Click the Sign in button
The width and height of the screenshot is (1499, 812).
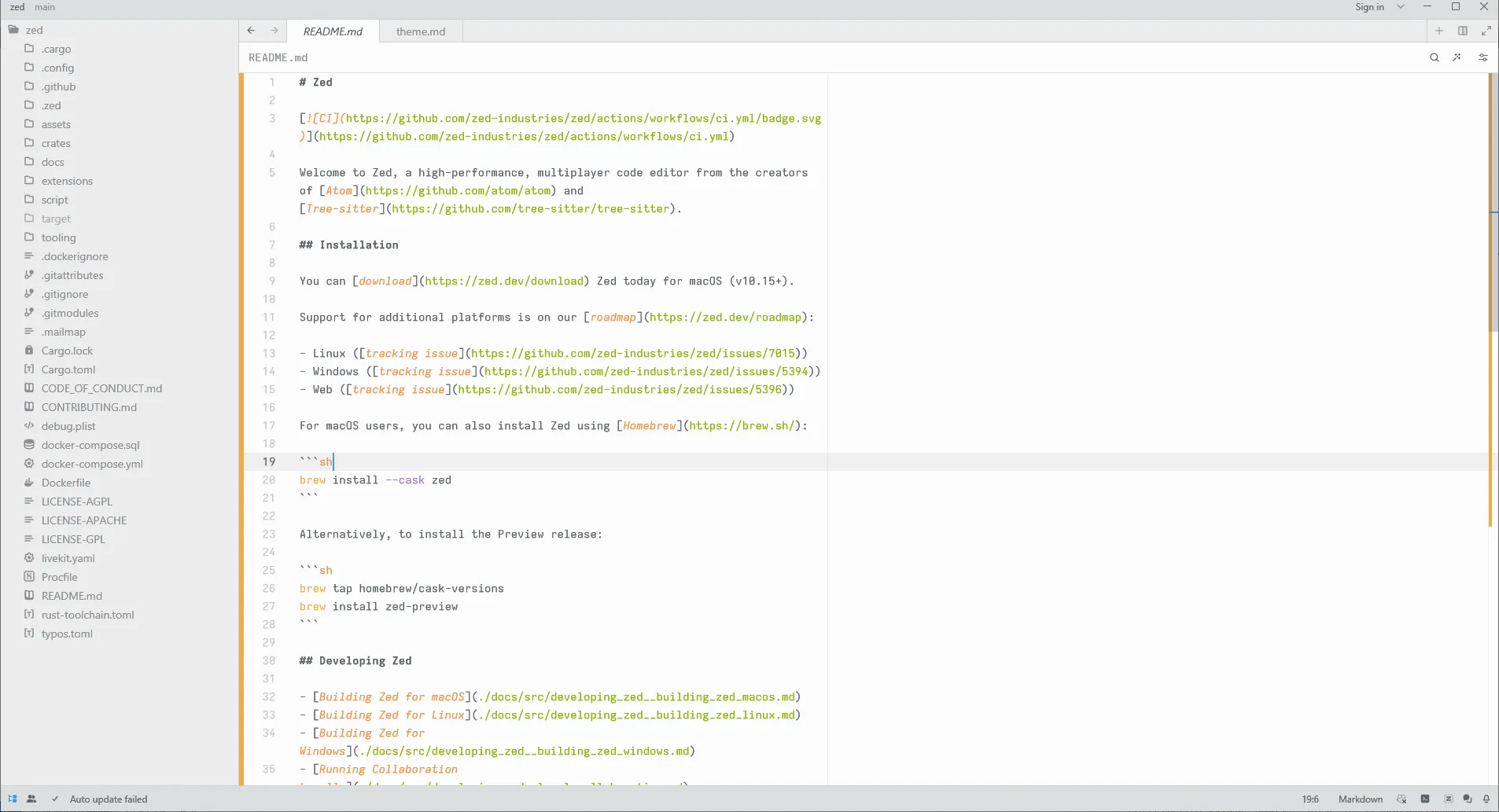(x=1370, y=6)
